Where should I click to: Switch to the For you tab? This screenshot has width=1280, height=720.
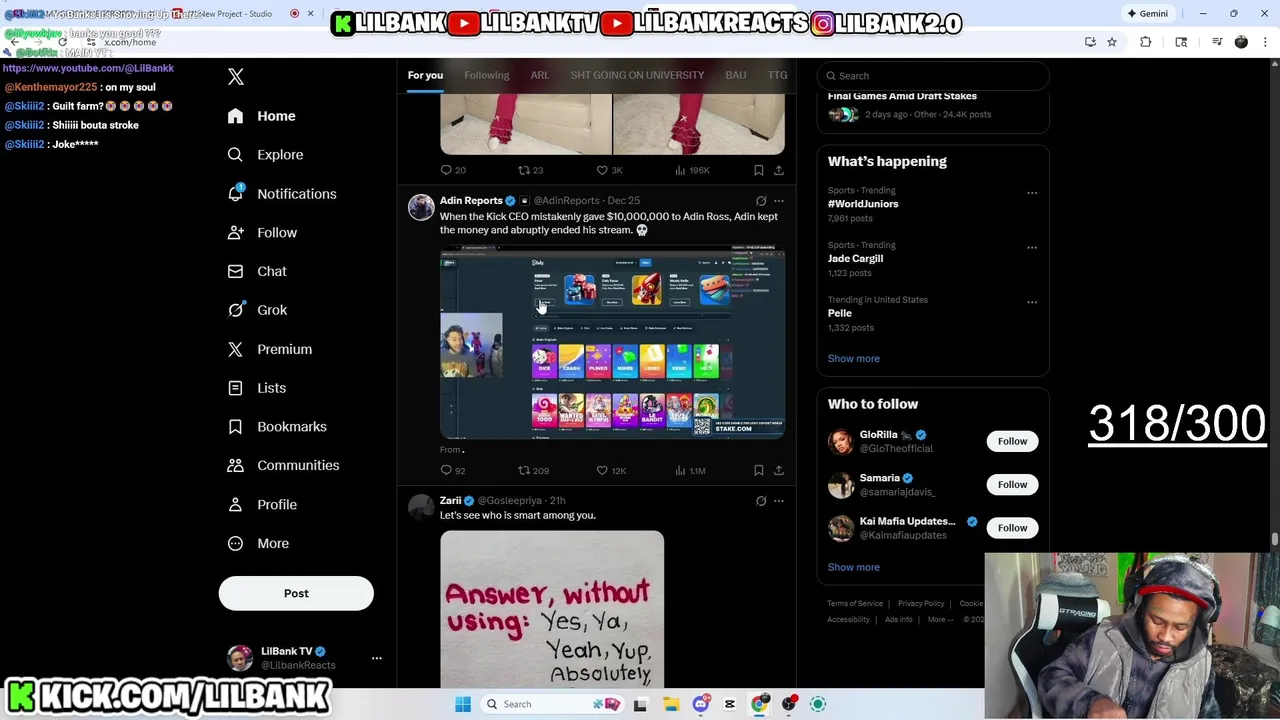(x=425, y=75)
